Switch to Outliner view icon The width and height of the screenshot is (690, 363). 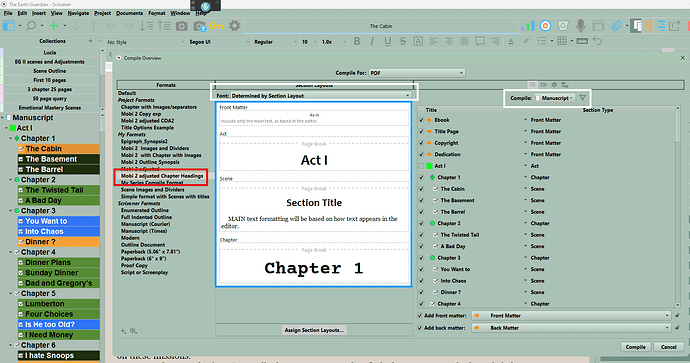(x=661, y=26)
